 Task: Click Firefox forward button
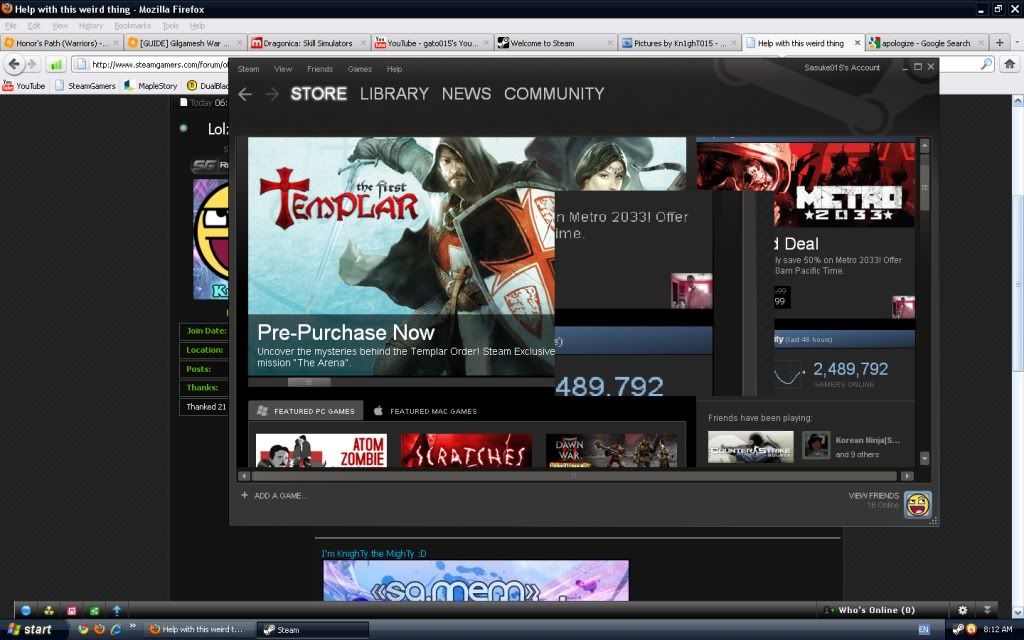31,64
